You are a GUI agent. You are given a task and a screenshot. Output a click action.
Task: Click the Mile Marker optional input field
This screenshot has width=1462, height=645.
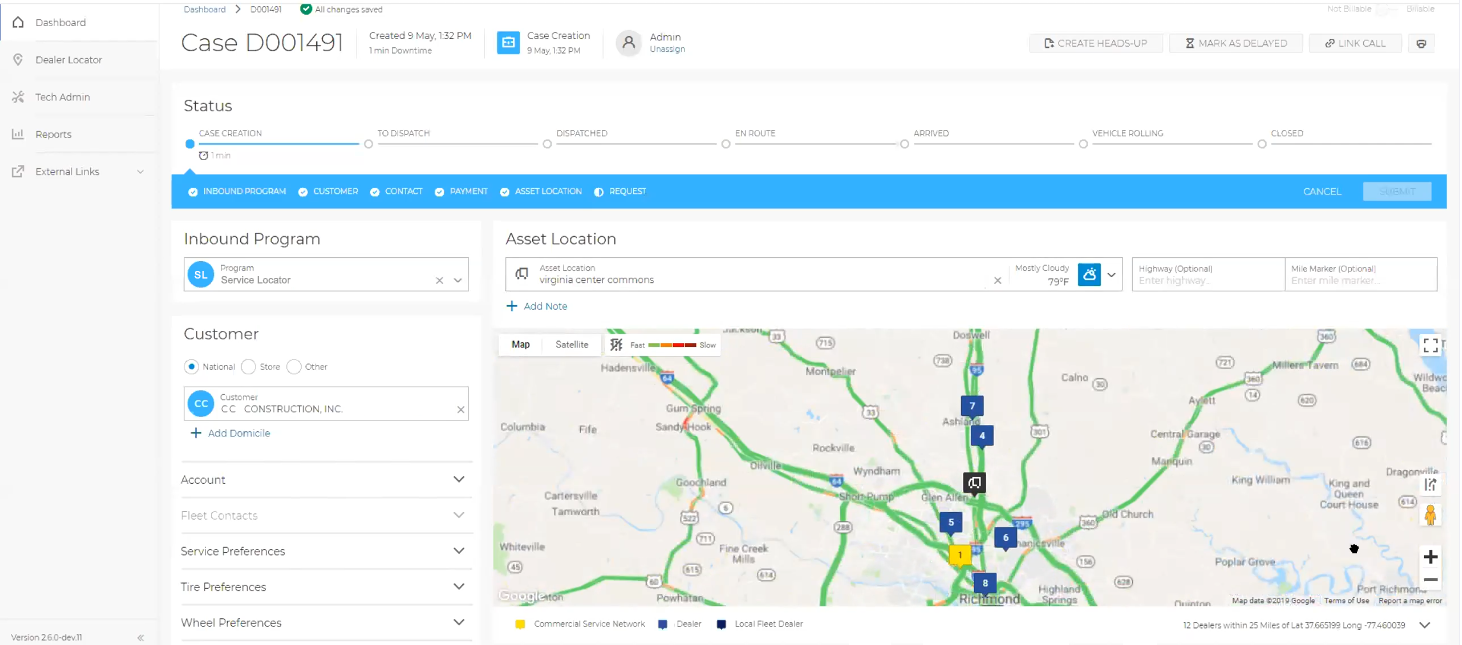pos(1361,275)
